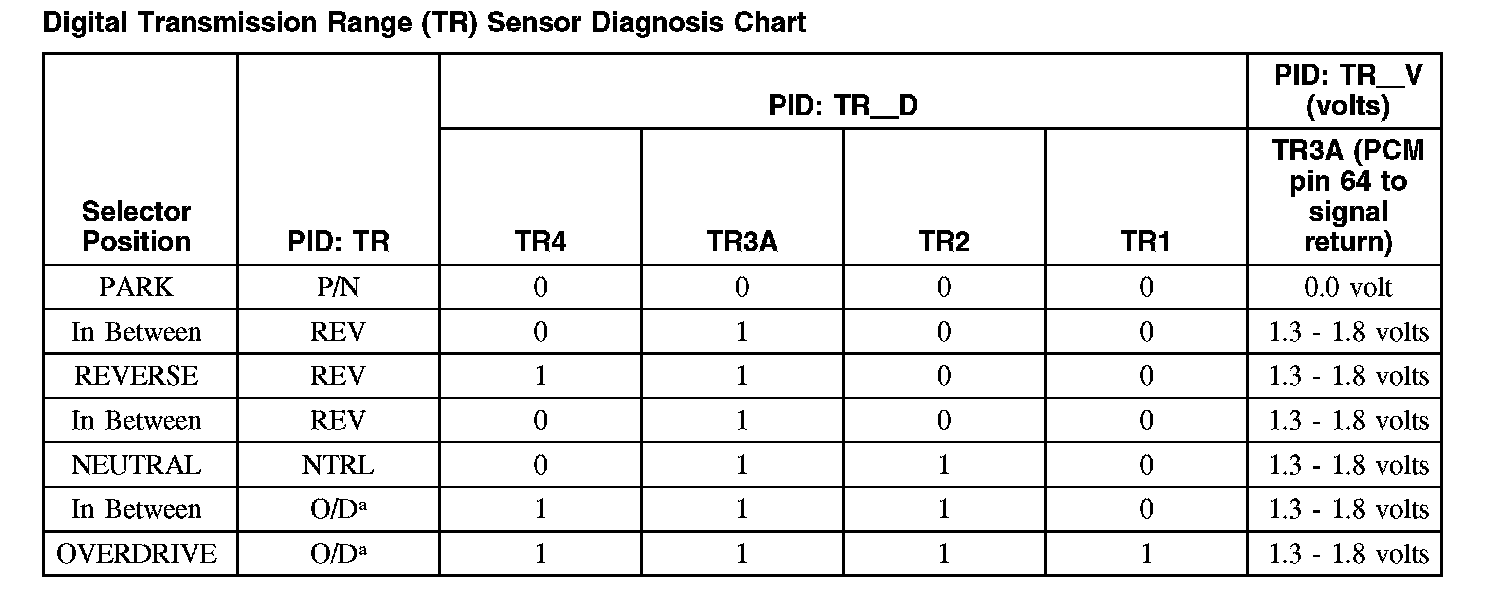
Task: Select the Selector Position column header
Action: pyautogui.click(x=137, y=227)
